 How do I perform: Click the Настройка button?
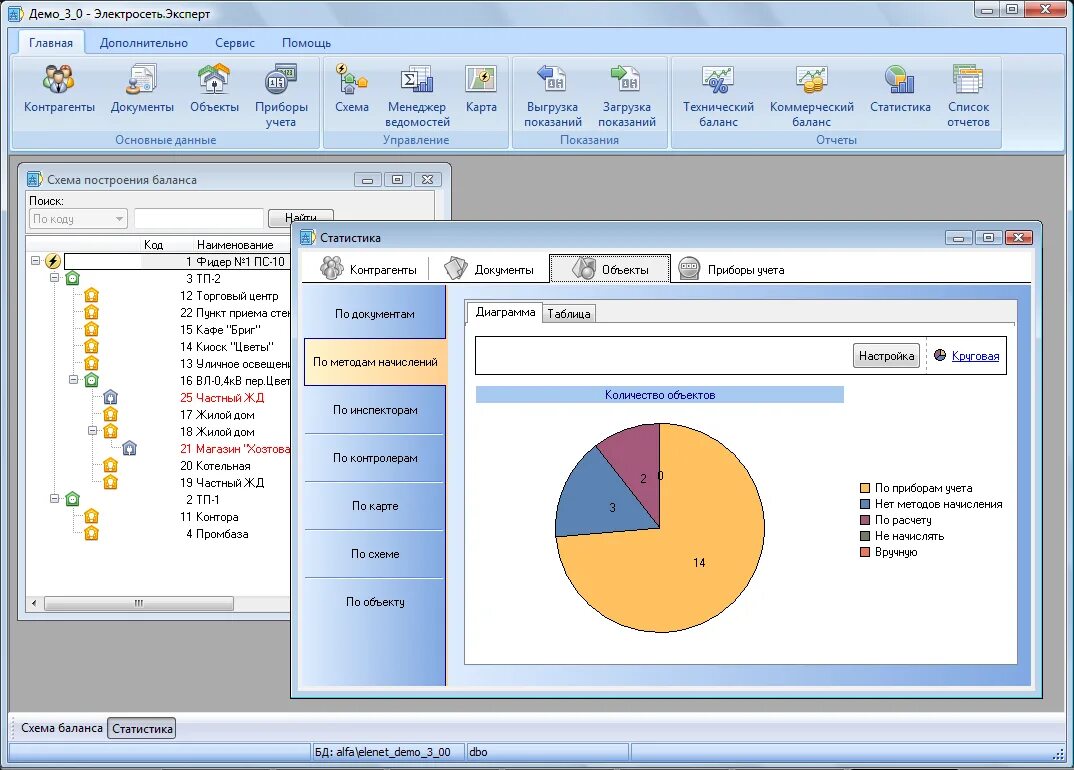pyautogui.click(x=886, y=356)
